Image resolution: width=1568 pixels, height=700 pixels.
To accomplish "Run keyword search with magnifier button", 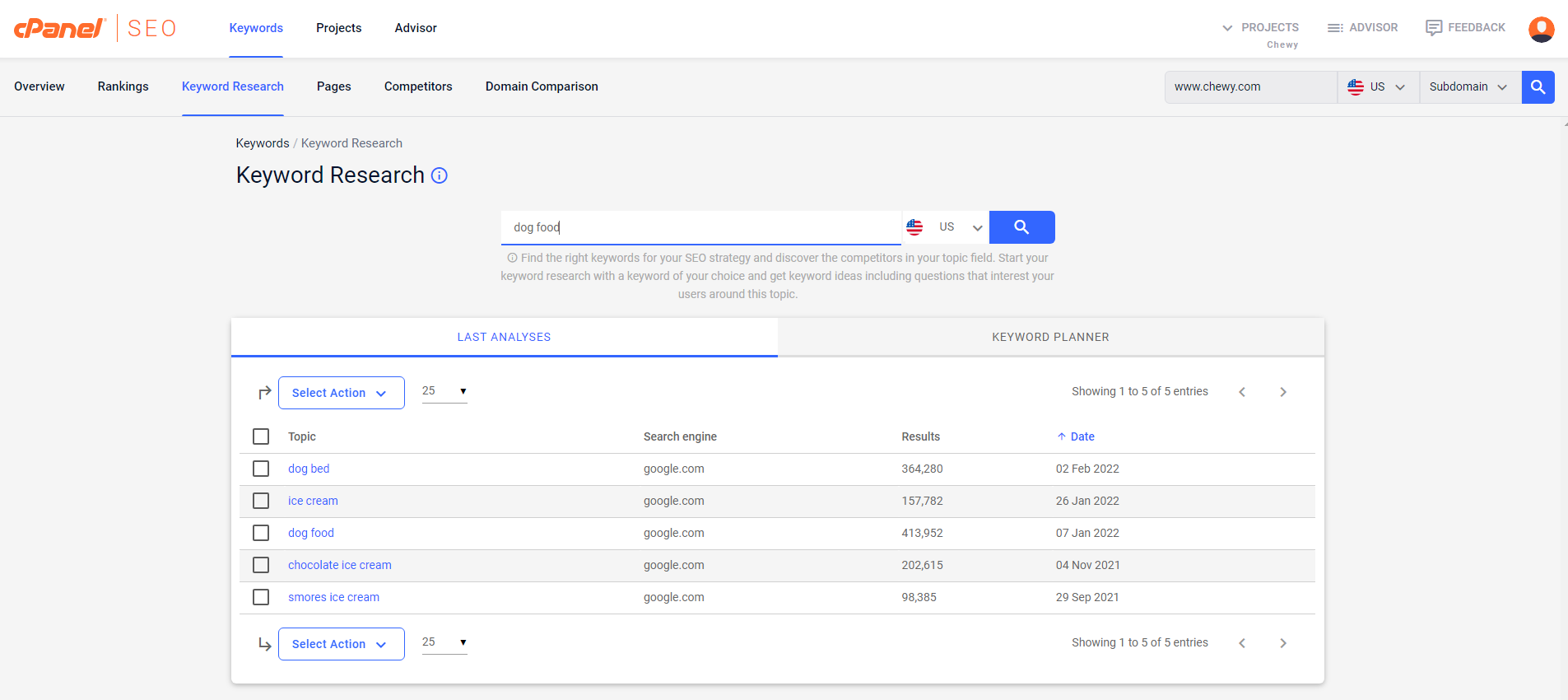I will click(x=1021, y=227).
